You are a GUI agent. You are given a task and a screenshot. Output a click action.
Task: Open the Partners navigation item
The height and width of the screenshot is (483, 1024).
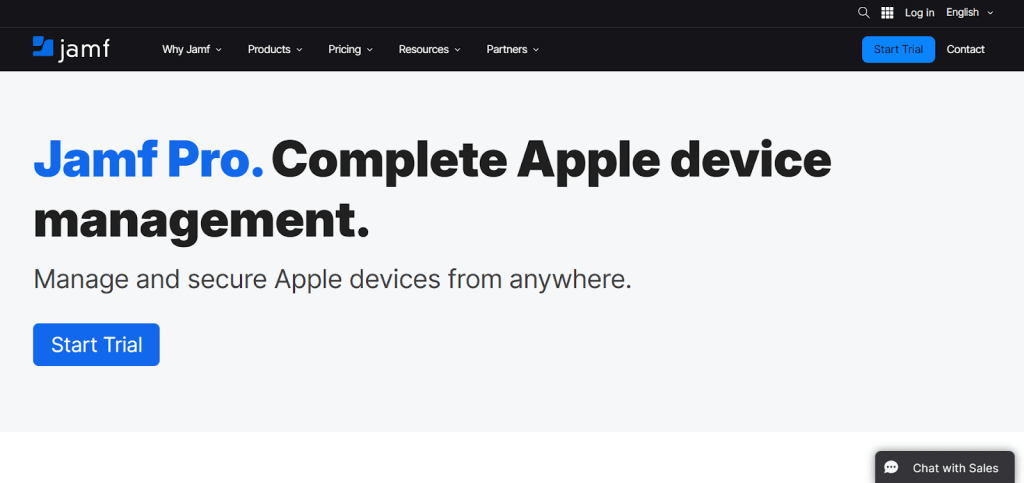[506, 49]
